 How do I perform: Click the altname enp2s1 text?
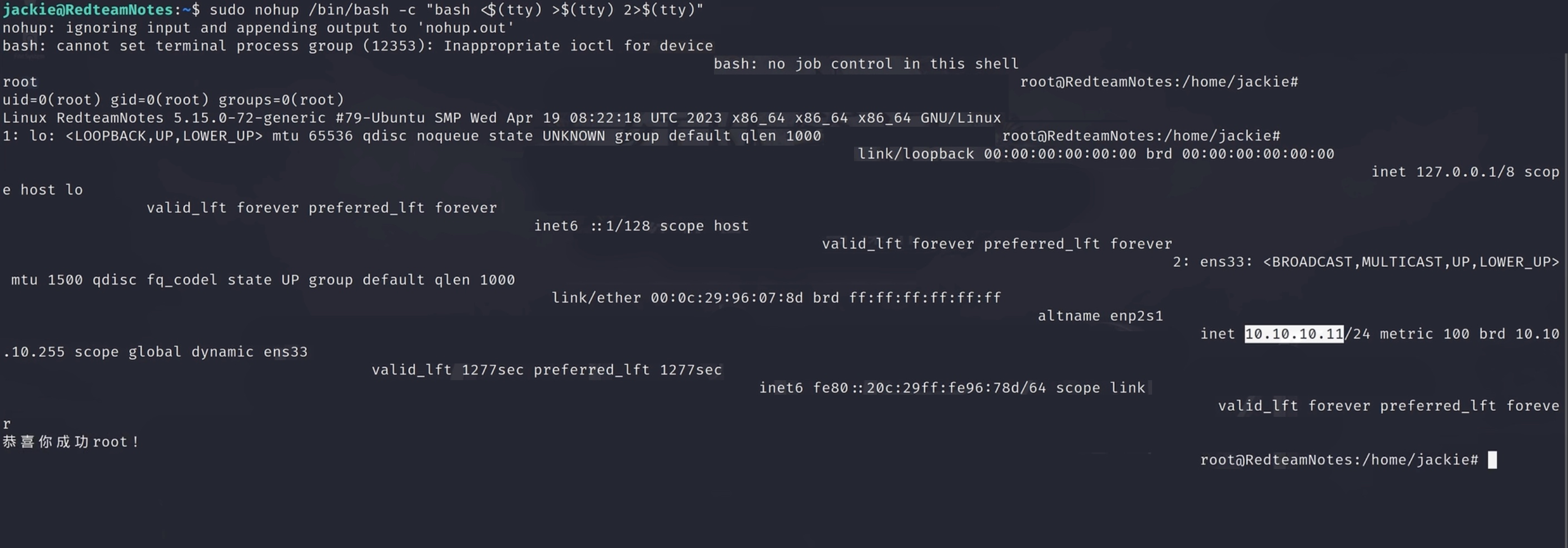pos(1100,316)
